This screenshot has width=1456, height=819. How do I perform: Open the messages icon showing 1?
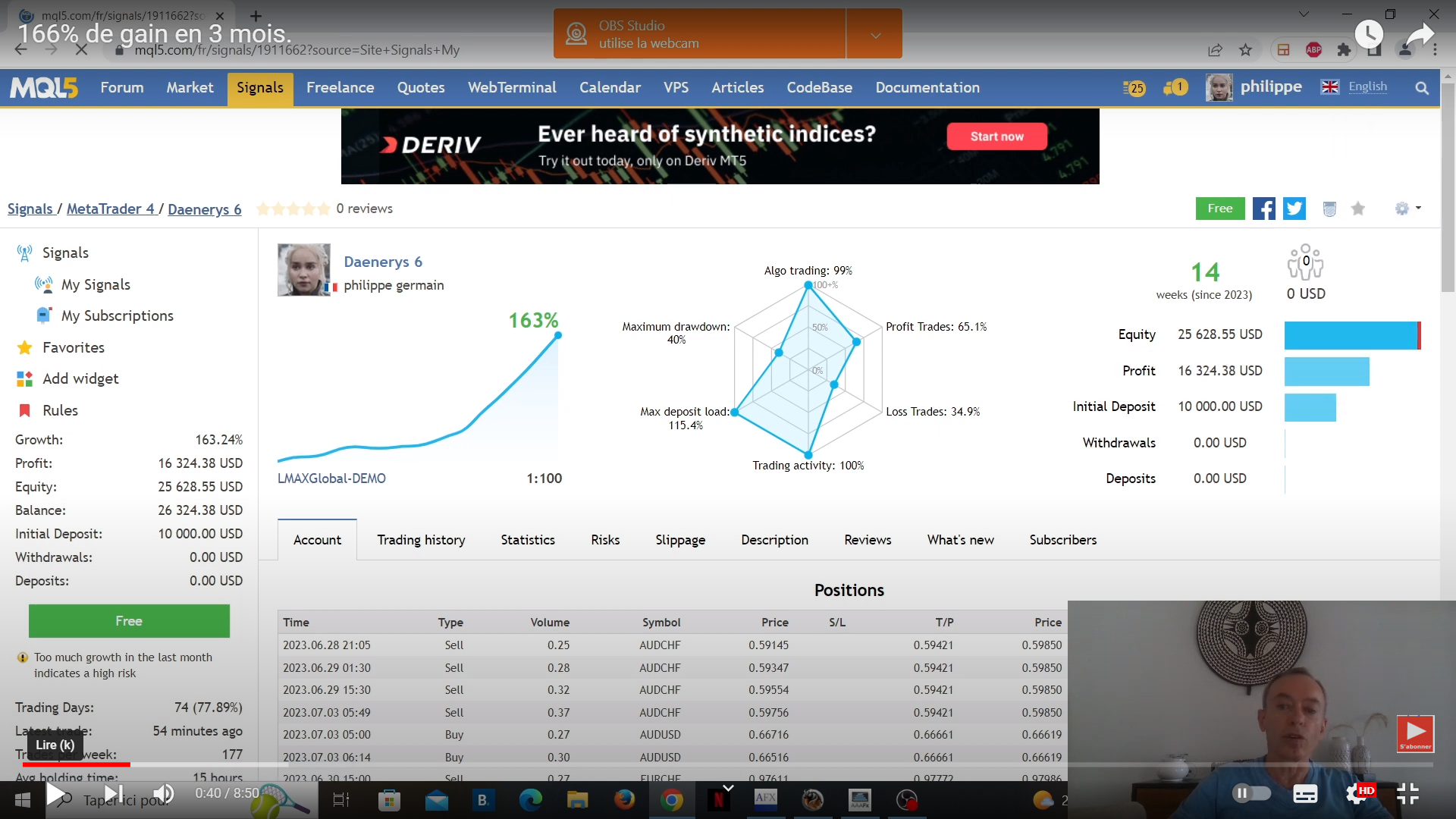point(1175,88)
